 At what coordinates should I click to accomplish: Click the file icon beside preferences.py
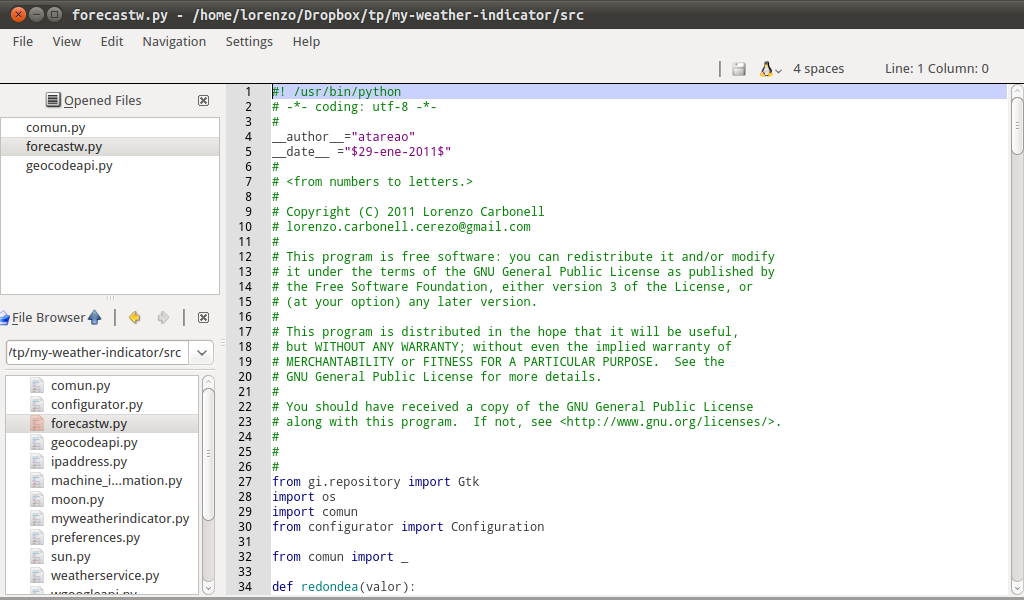point(37,537)
